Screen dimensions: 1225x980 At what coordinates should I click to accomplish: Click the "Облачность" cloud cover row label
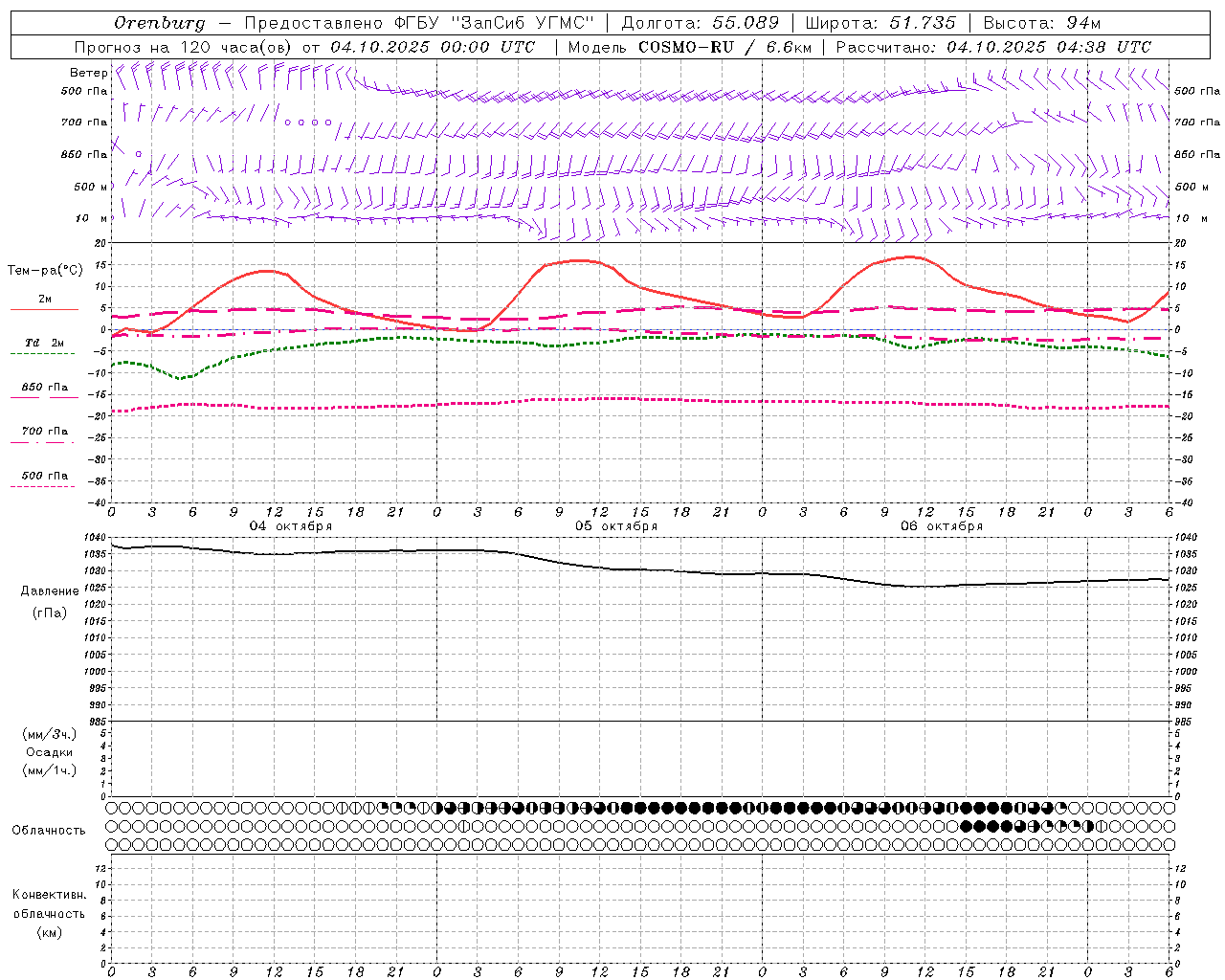click(x=49, y=831)
